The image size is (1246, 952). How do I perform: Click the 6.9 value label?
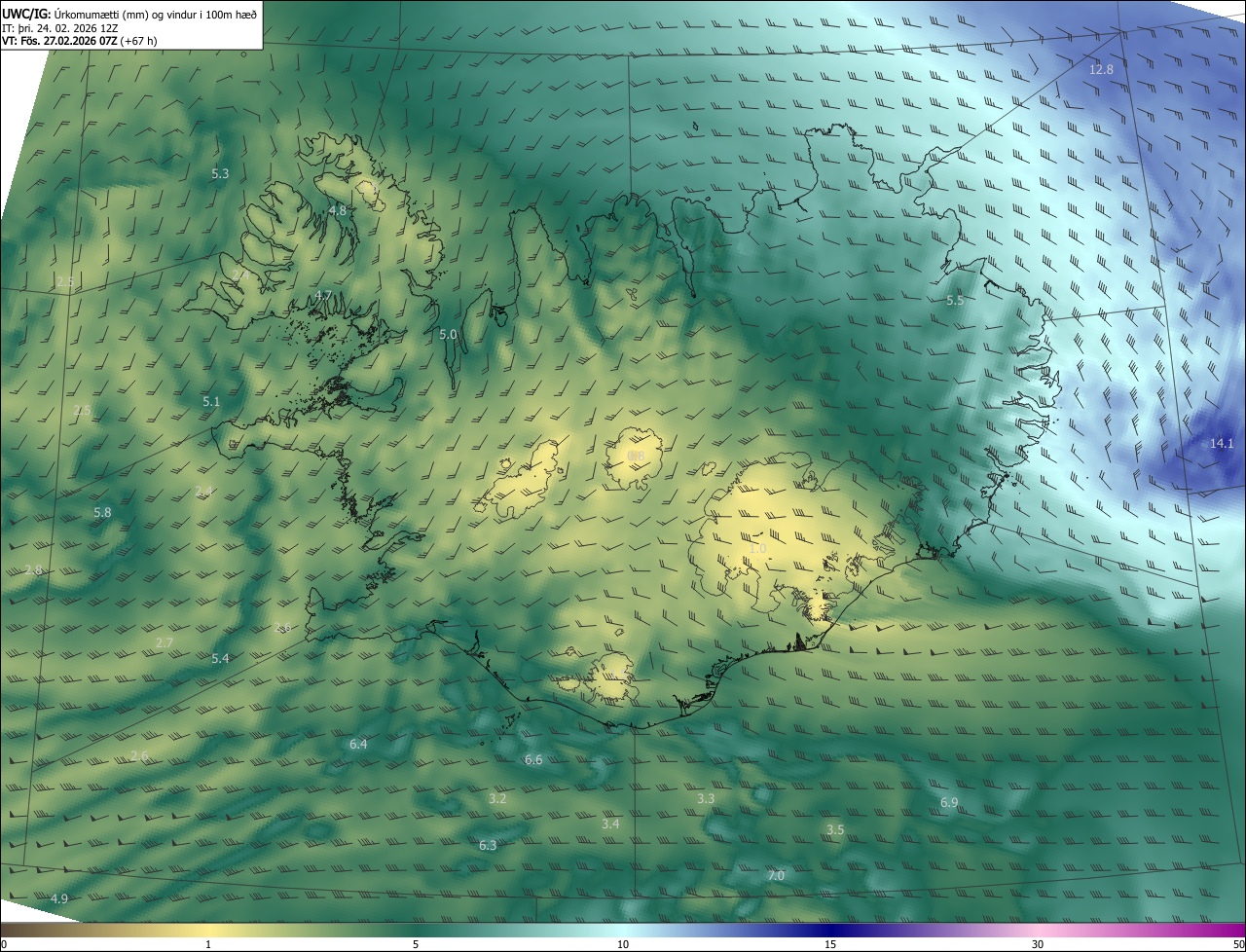click(x=949, y=802)
